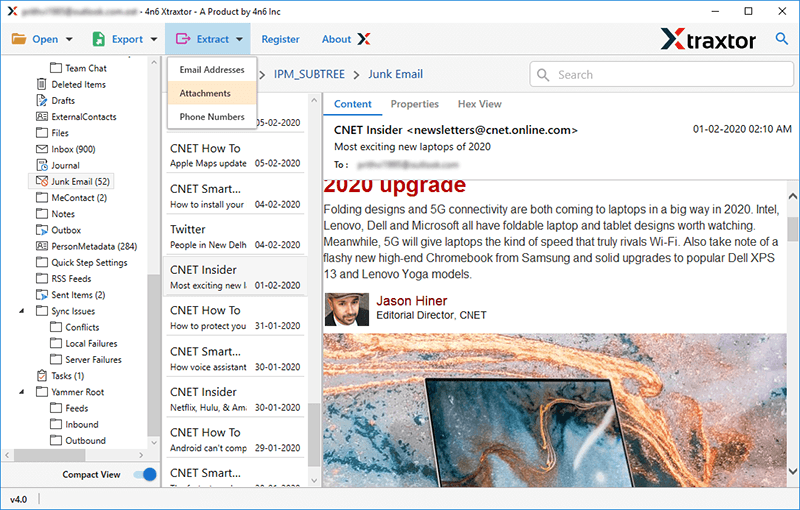Click the Journal folder icon
Viewport: 800px width, 510px height.
(42, 165)
